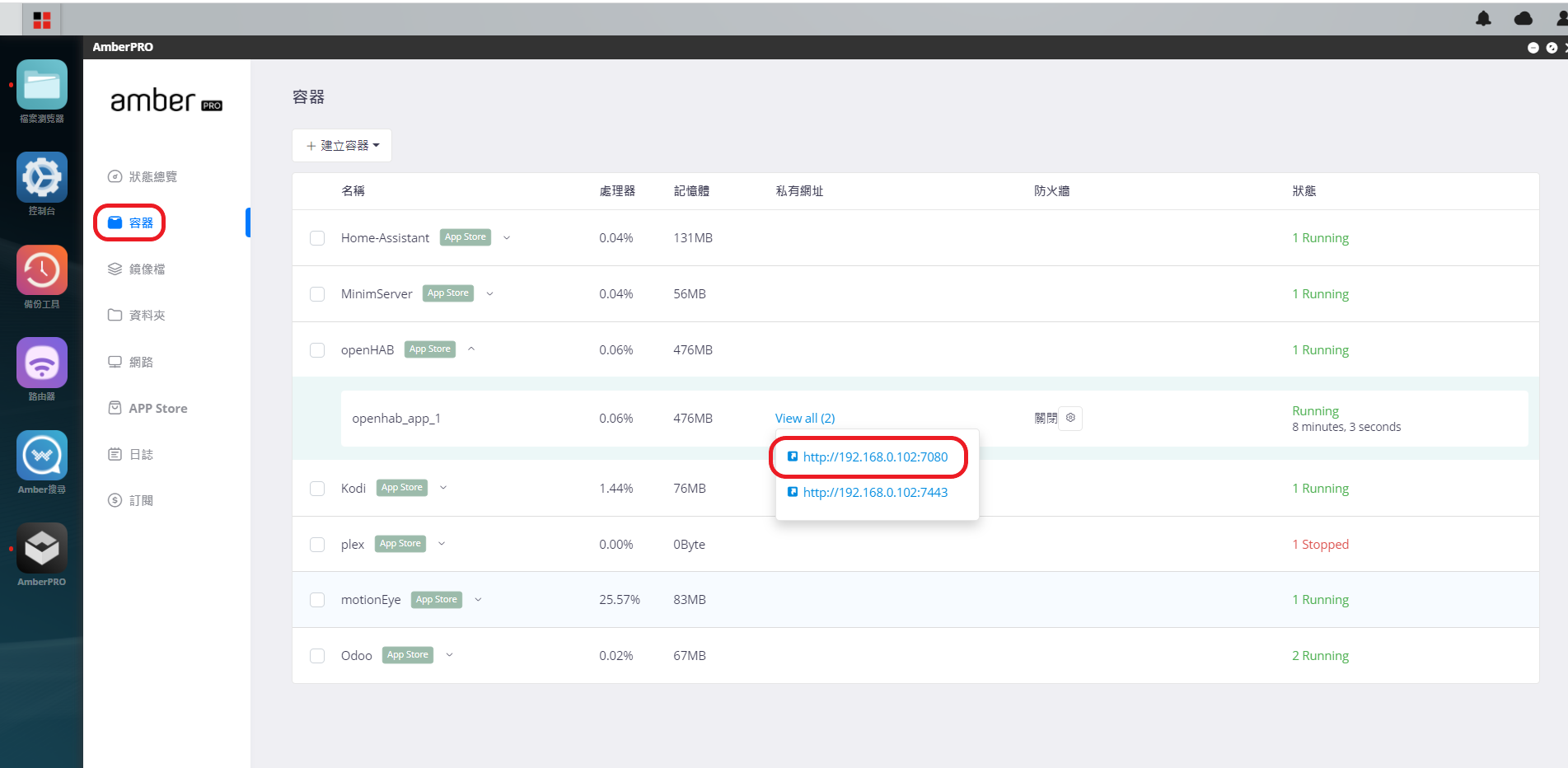
Task: Tick the Home-Assistant checkbox
Action: pyautogui.click(x=317, y=238)
